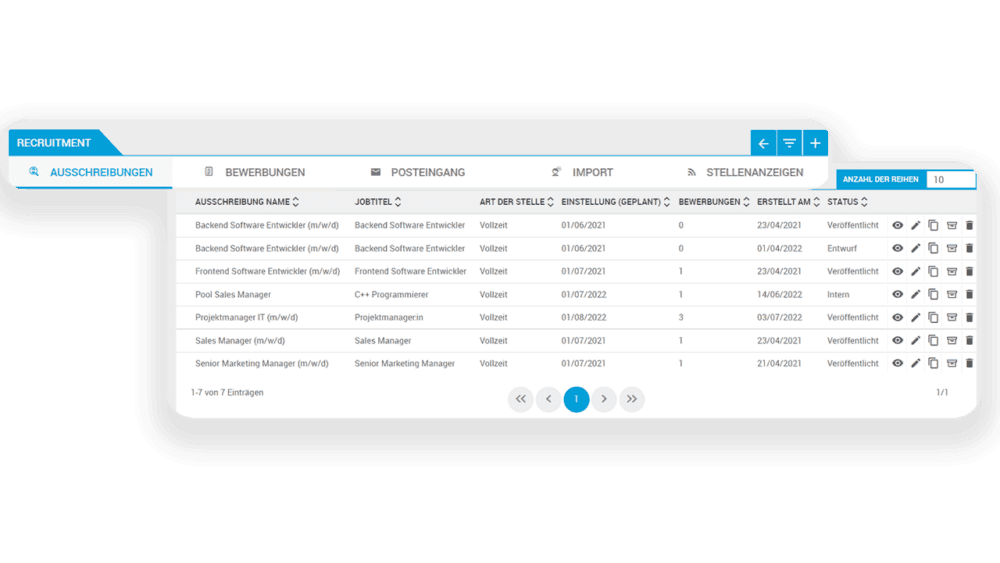The width and height of the screenshot is (1000, 563).
Task: Go to the last page of results
Action: click(631, 399)
